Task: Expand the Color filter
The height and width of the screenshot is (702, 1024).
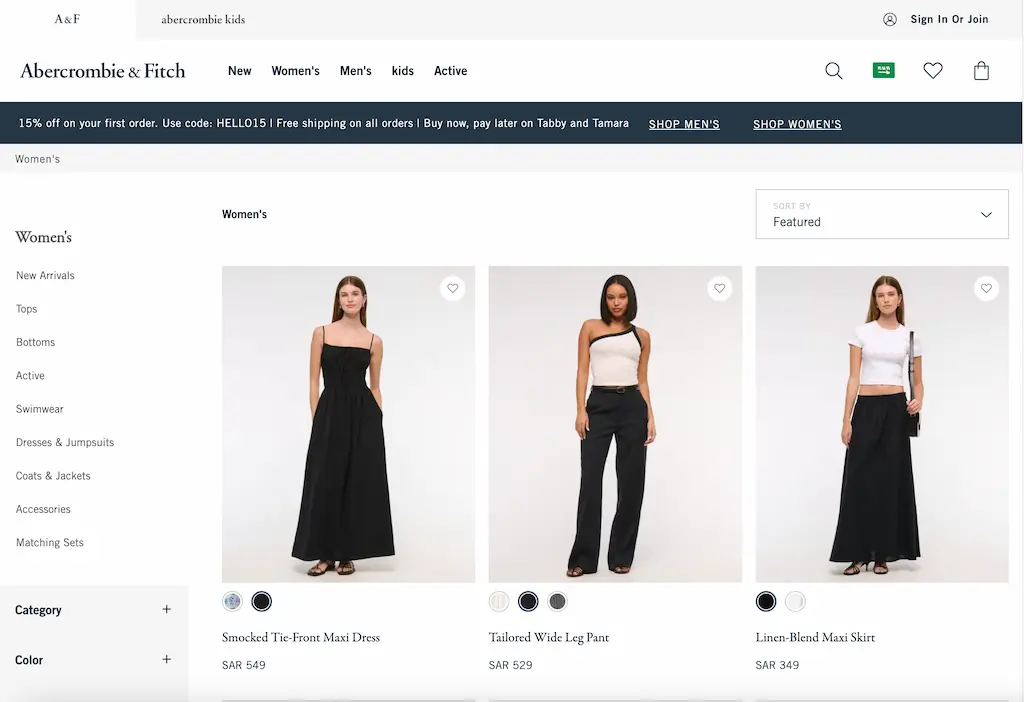Action: 93,660
